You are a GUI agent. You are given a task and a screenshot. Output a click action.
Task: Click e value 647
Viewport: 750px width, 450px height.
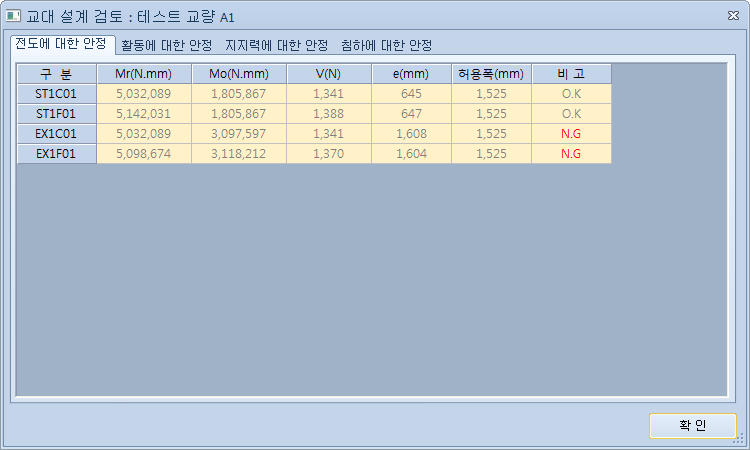(x=411, y=114)
